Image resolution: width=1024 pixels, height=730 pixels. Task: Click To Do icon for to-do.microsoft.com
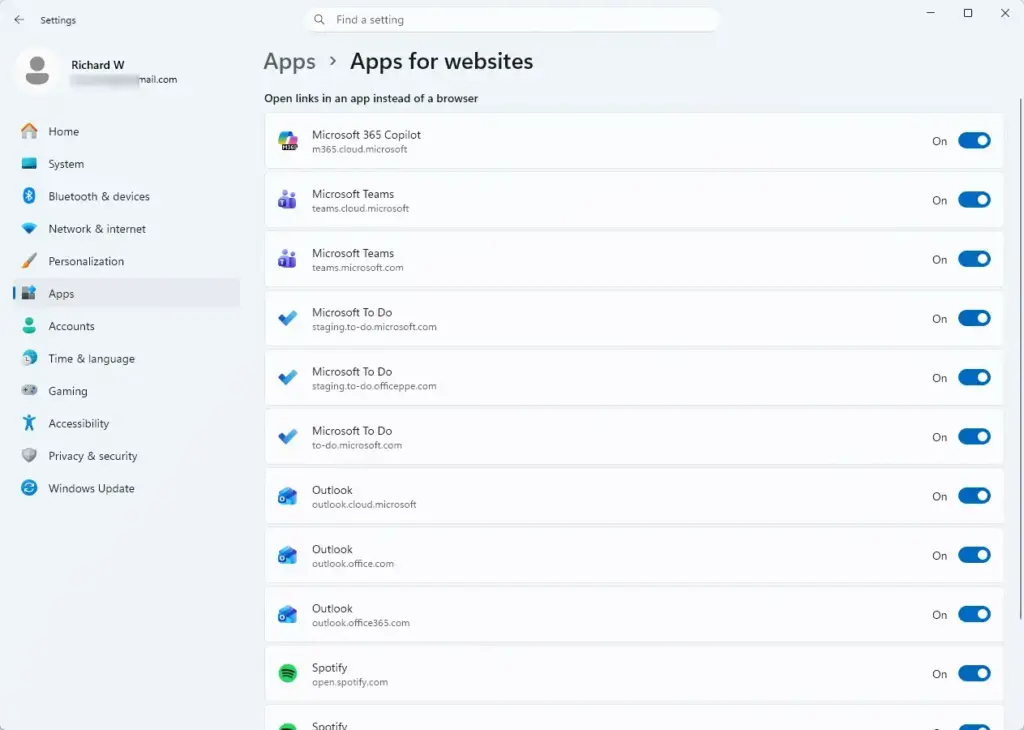click(287, 437)
